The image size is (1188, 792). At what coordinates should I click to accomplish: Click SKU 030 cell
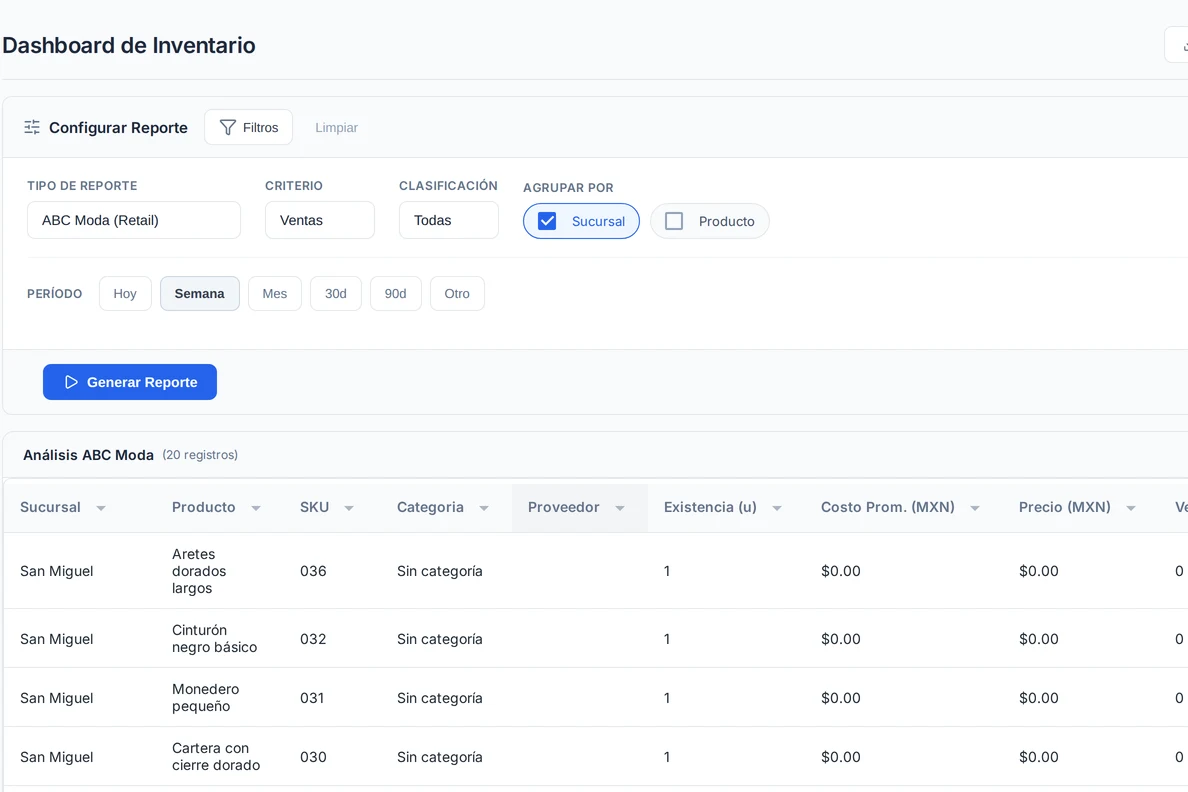(313, 757)
